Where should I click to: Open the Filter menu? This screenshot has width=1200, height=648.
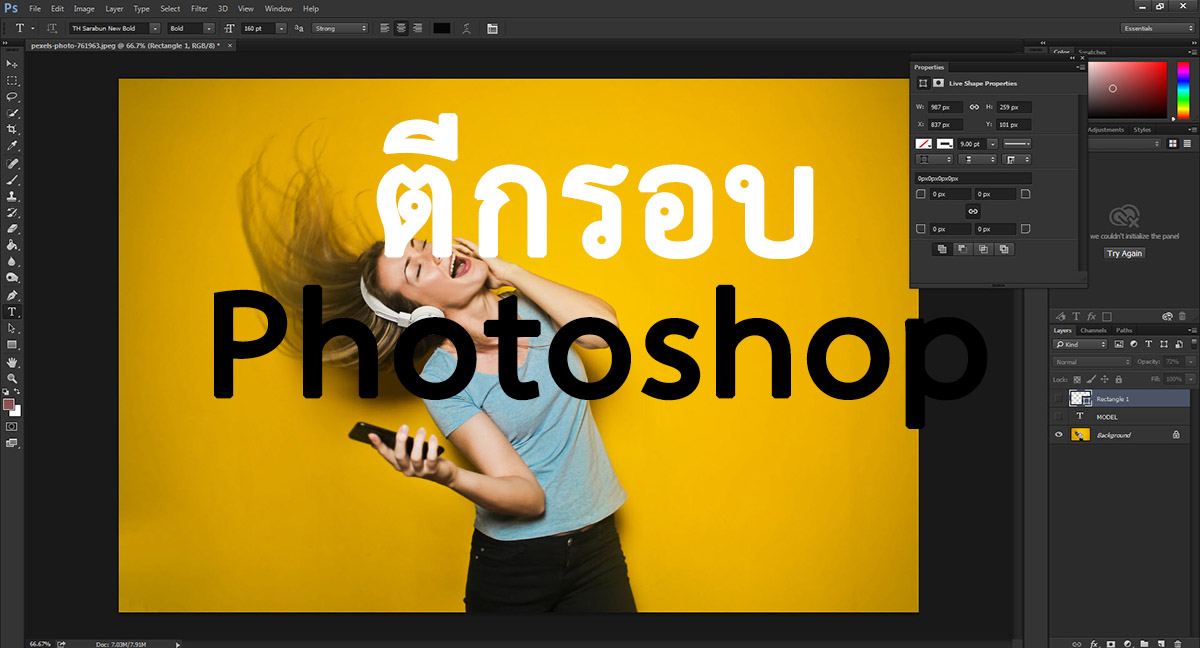199,8
